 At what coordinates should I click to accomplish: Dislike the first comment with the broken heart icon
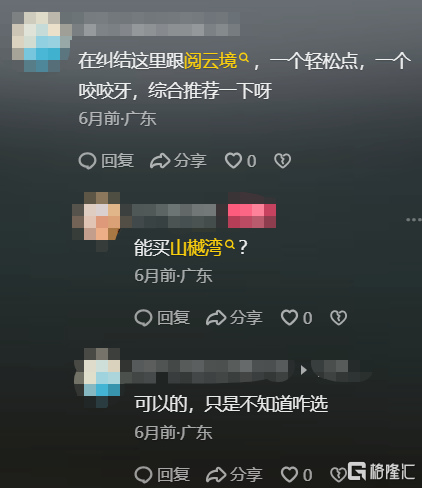pyautogui.click(x=283, y=161)
